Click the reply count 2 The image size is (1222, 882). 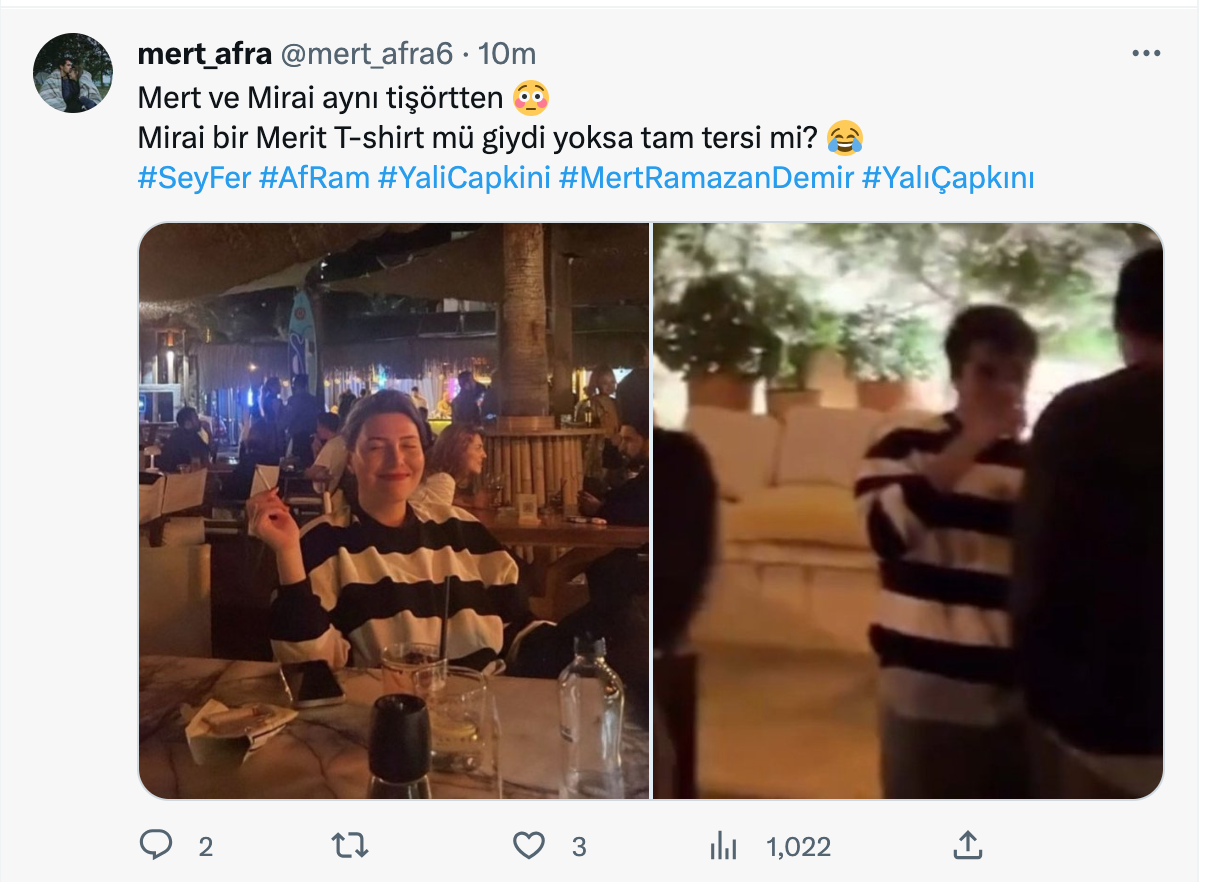click(205, 848)
